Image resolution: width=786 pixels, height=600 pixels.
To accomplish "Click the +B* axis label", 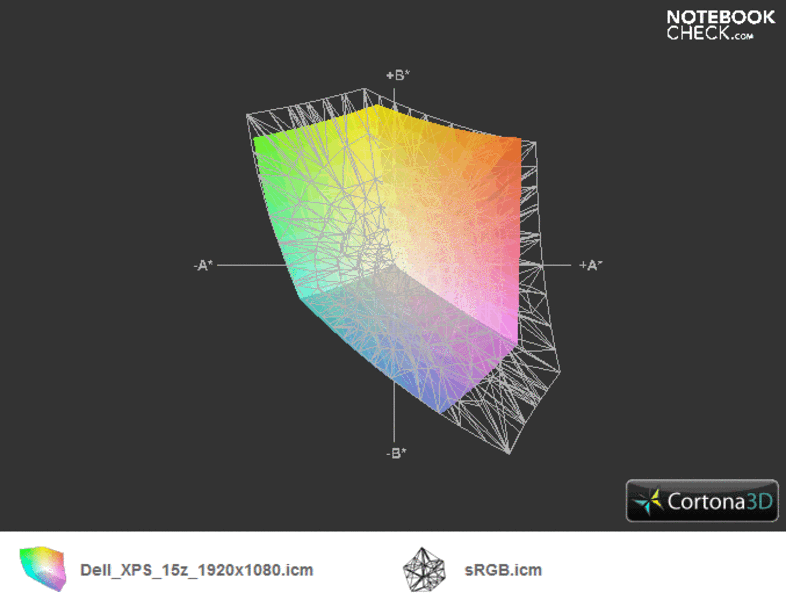I will point(398,75).
